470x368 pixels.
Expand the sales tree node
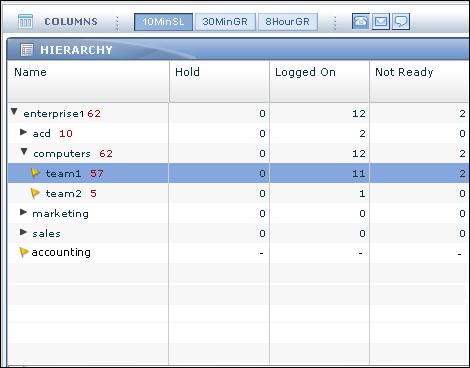pyautogui.click(x=23, y=232)
